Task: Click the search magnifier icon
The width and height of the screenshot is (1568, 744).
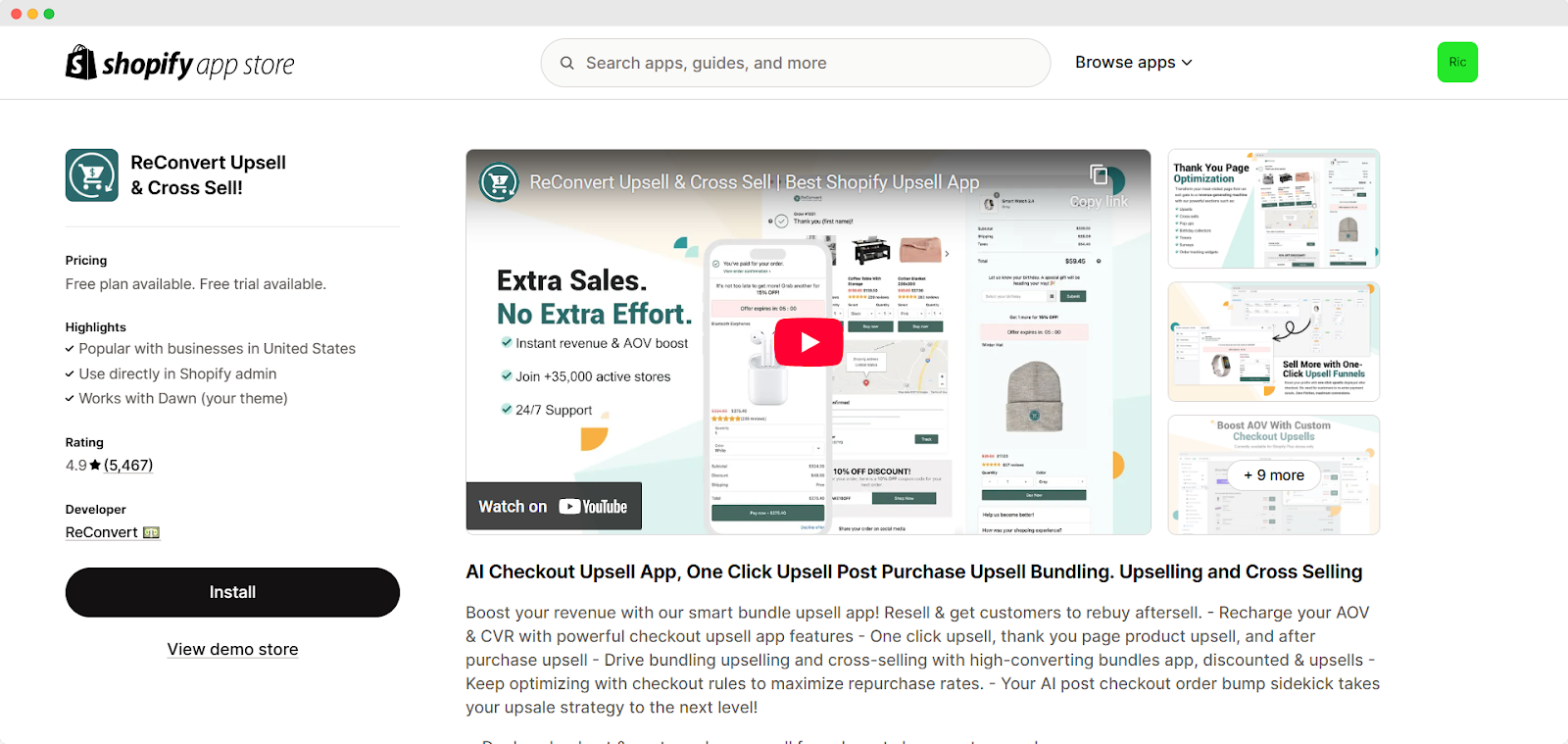Action: pos(566,63)
